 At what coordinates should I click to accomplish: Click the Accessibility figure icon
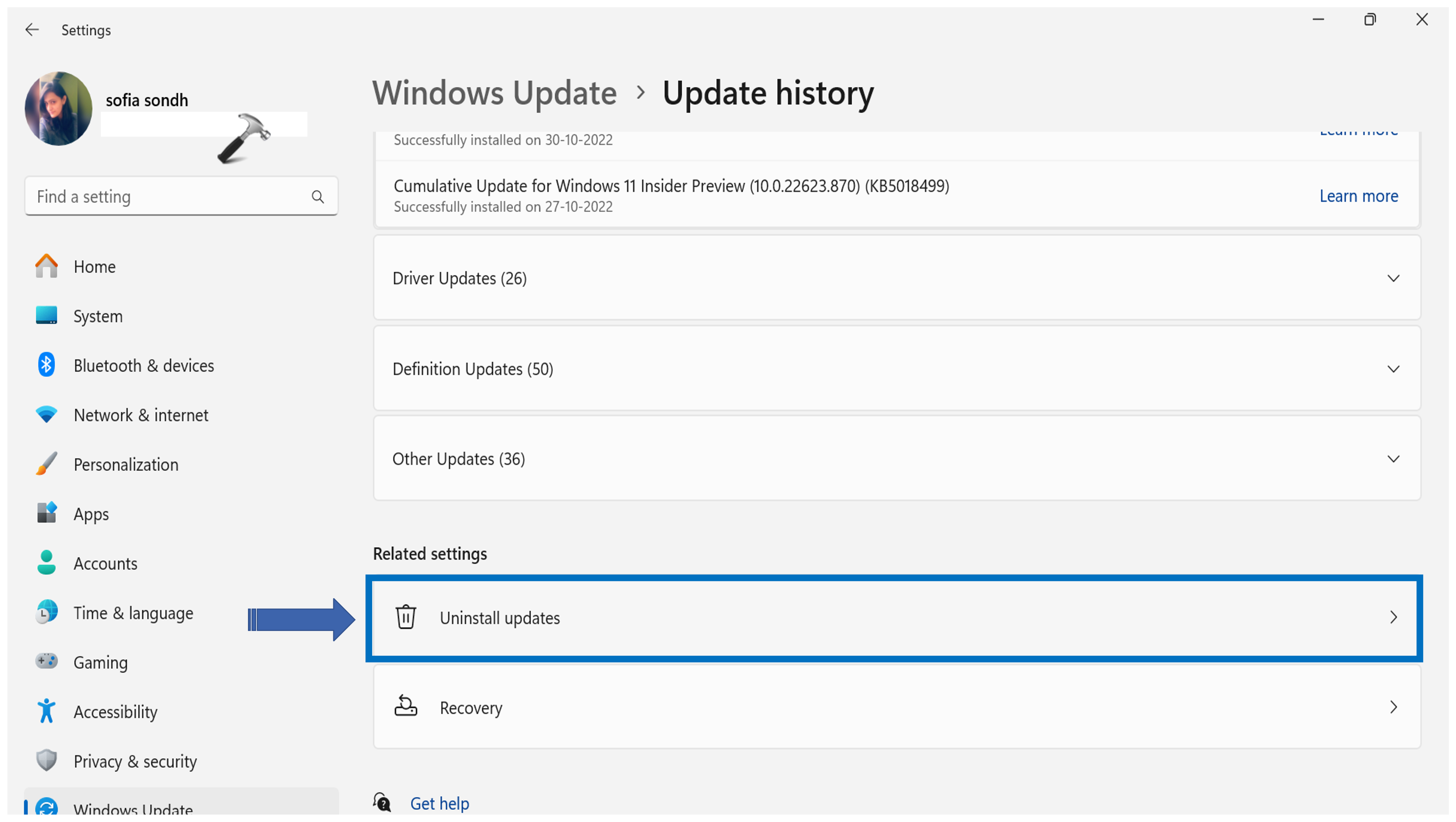[x=46, y=711]
